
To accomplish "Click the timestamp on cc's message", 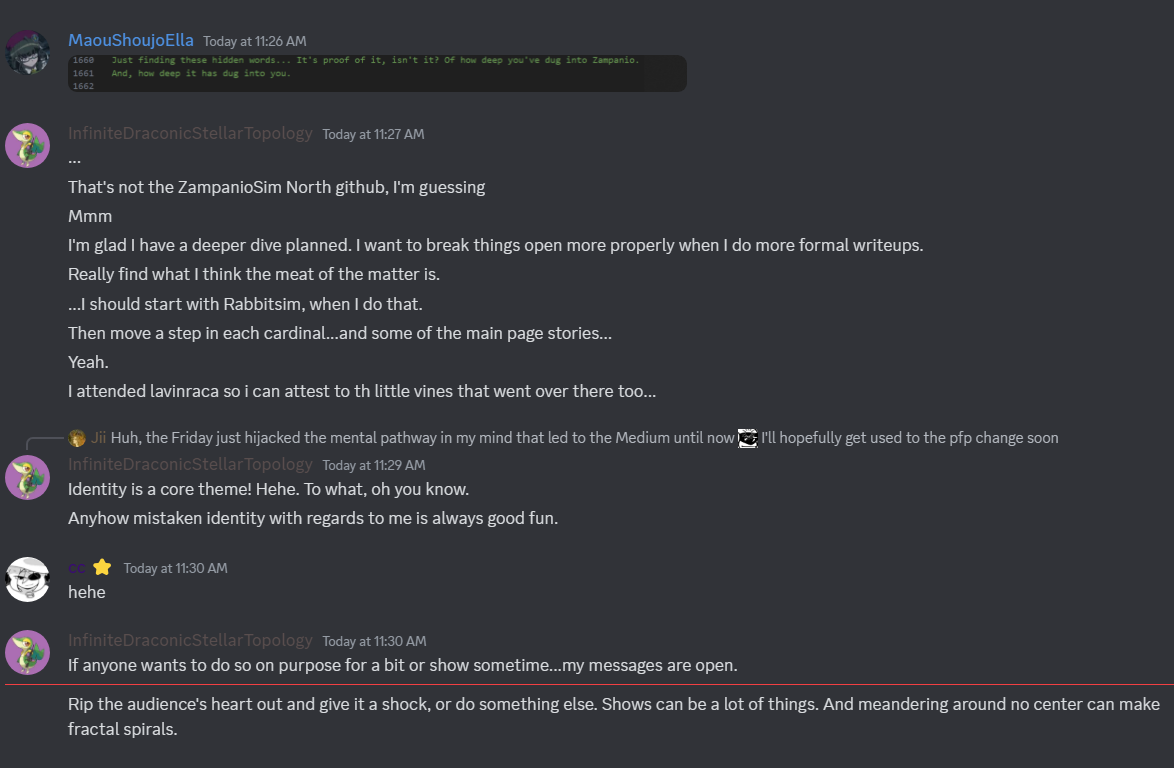I will (175, 568).
